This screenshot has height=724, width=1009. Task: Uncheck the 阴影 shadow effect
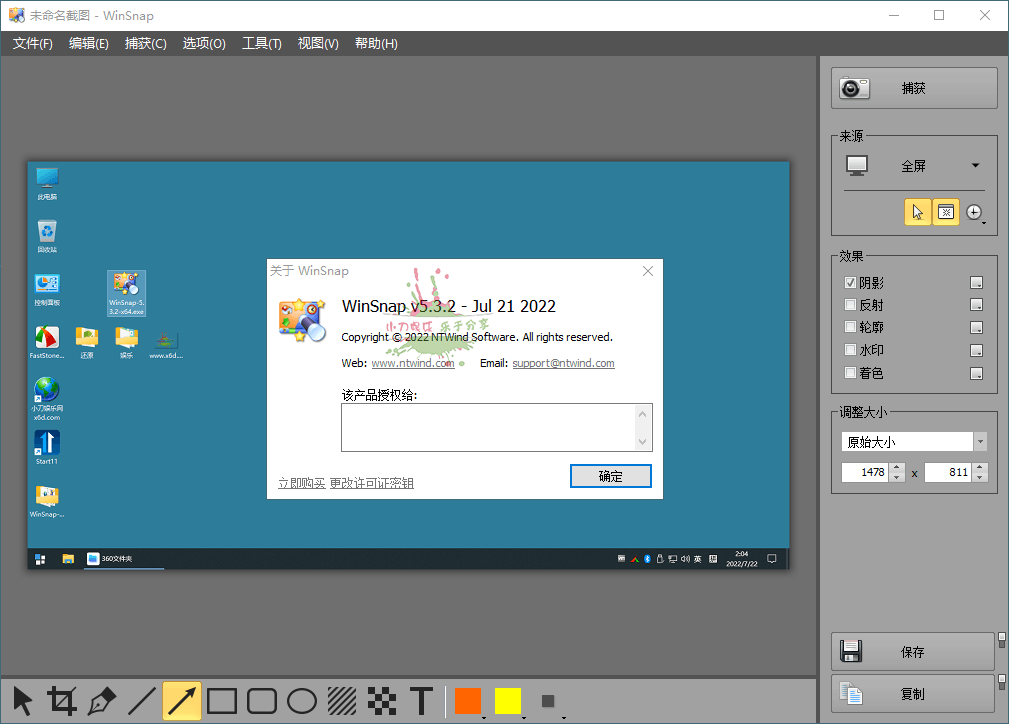point(851,281)
